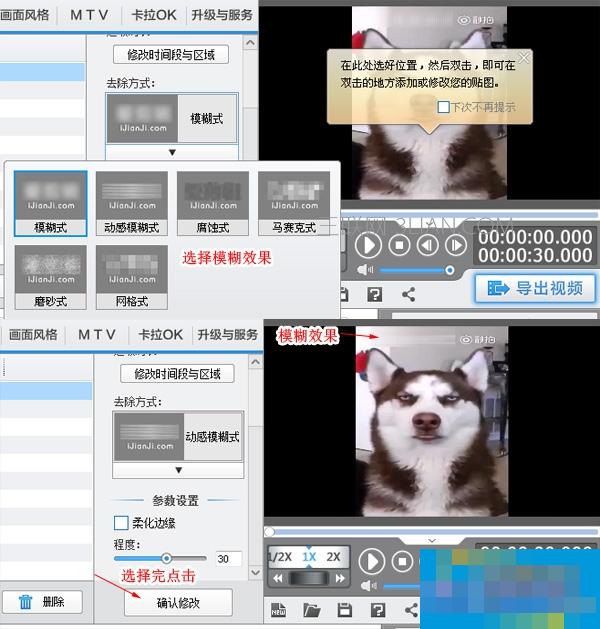Step to next frame in upper player
The image size is (600, 629).
(456, 245)
